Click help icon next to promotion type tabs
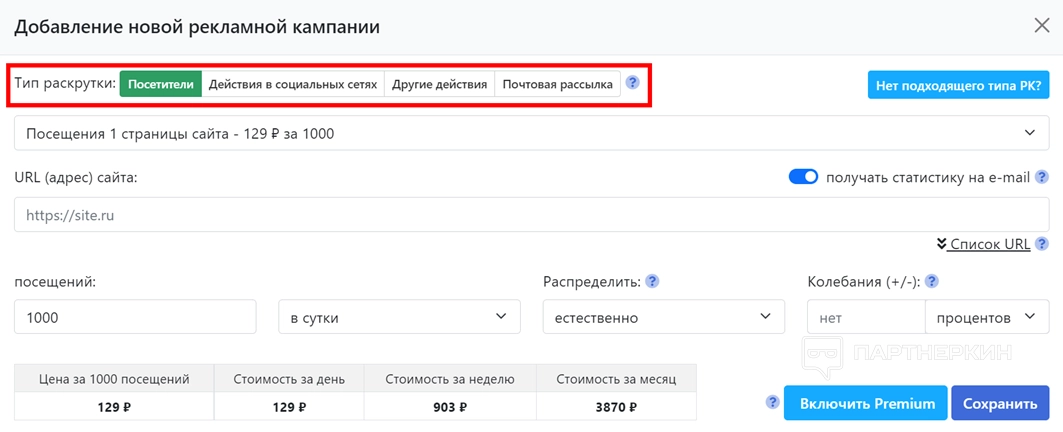The image size is (1063, 432). tap(632, 83)
